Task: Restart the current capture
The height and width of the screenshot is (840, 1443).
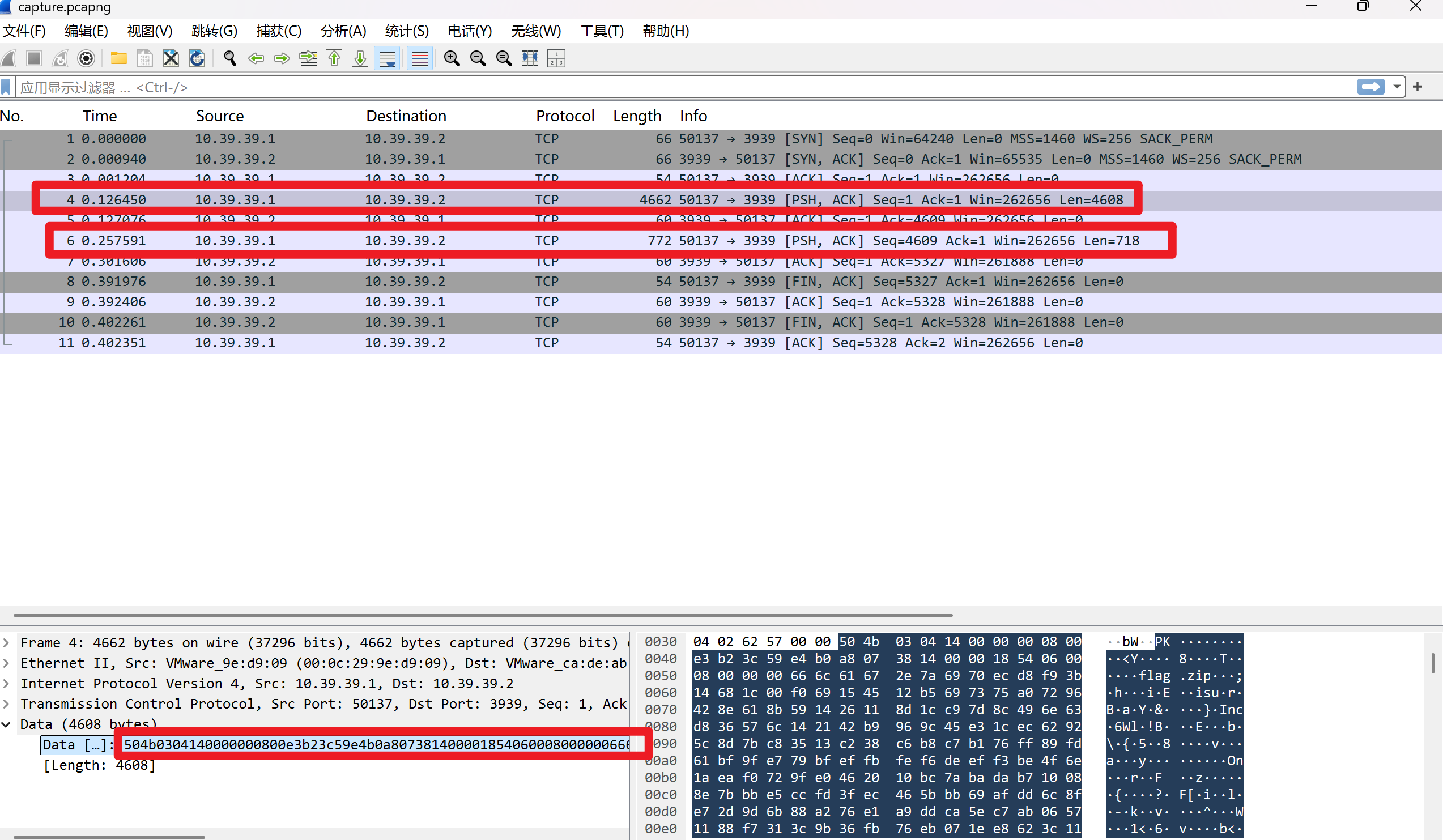Action: [x=60, y=58]
